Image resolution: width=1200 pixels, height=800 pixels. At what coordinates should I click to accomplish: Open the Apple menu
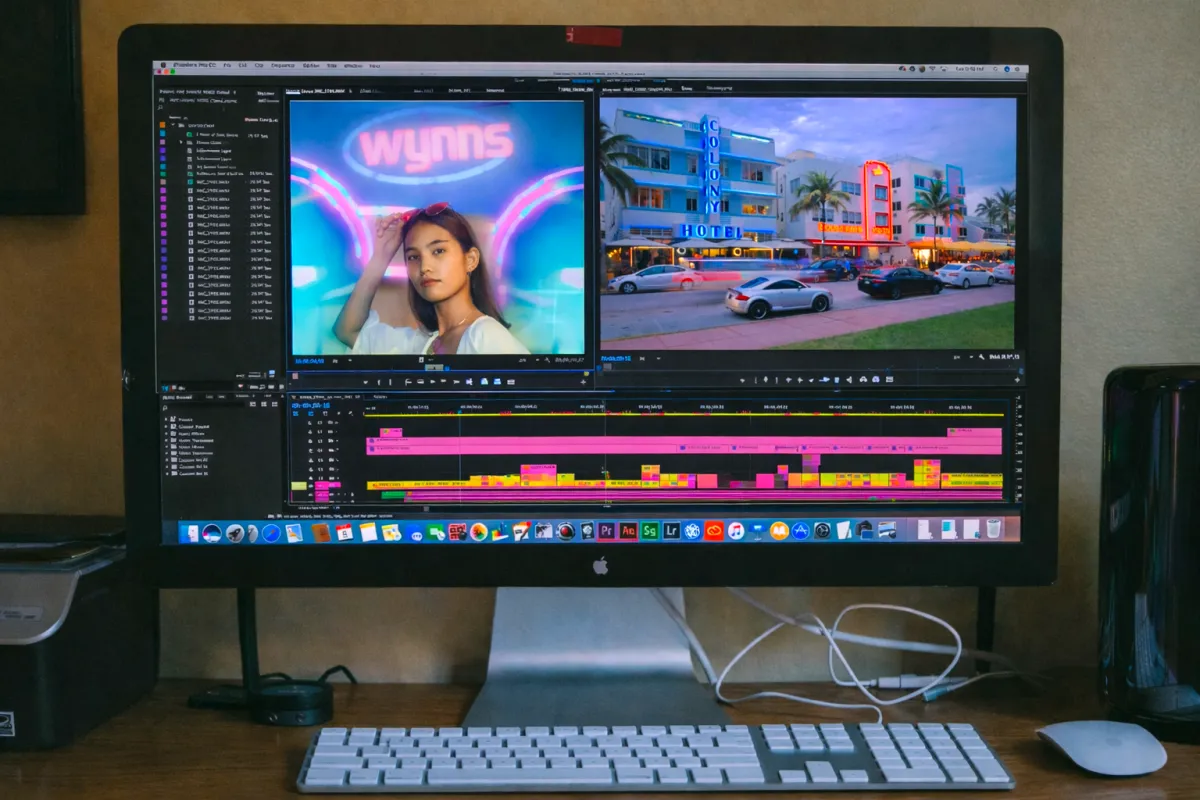coord(163,67)
